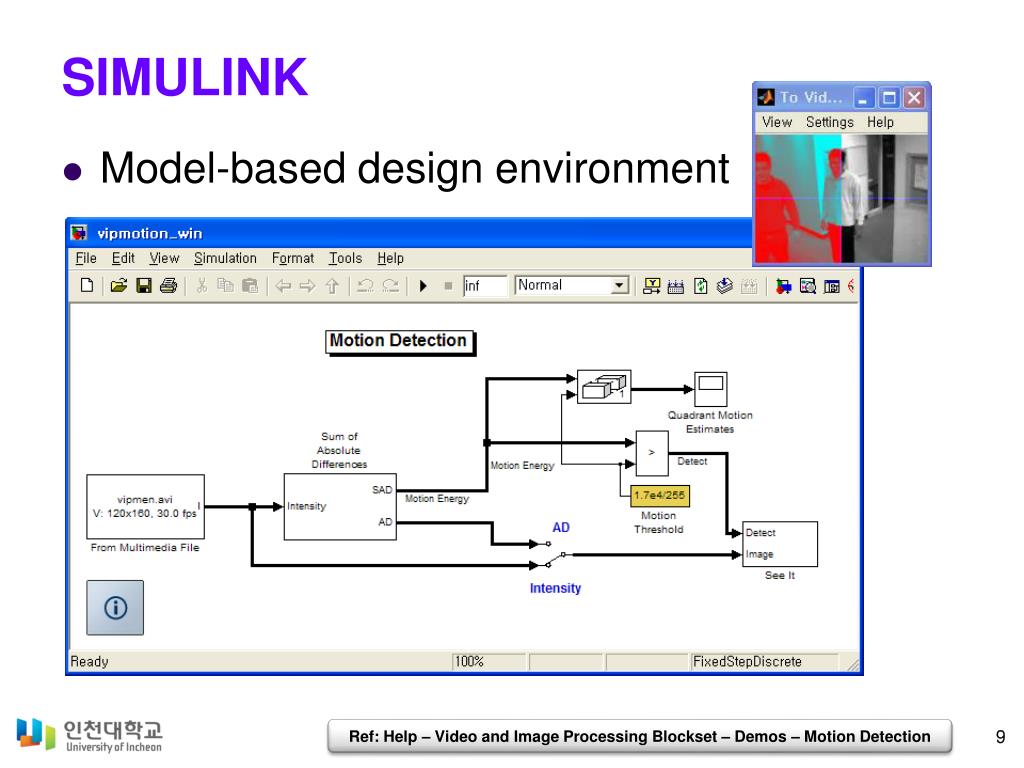The height and width of the screenshot is (768, 1024).
Task: Open View menu in To Video window
Action: pos(776,122)
